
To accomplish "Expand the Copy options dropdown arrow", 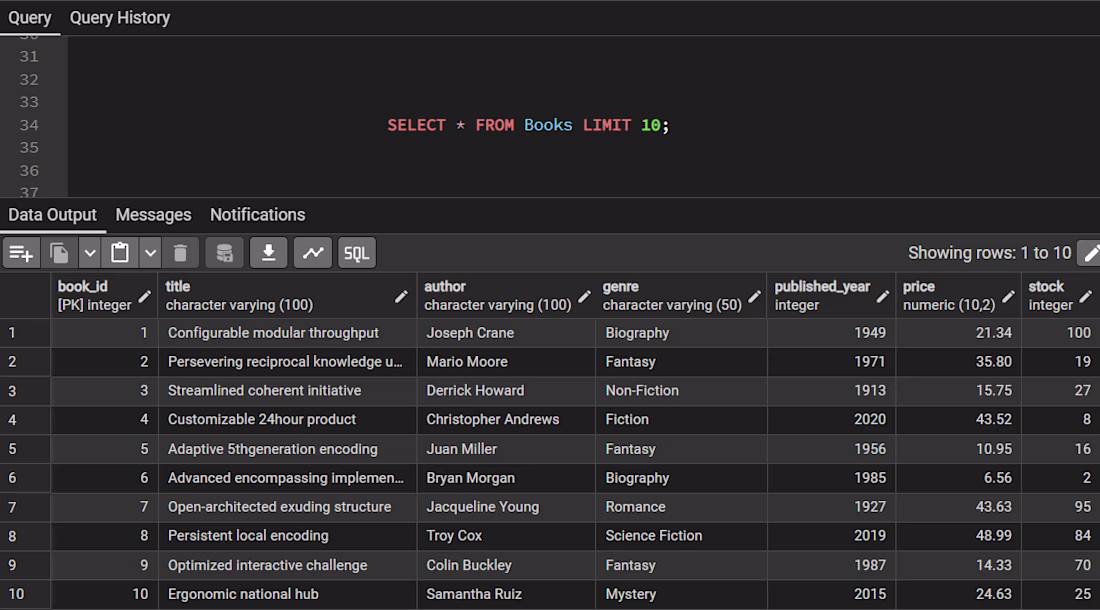I will [90, 253].
